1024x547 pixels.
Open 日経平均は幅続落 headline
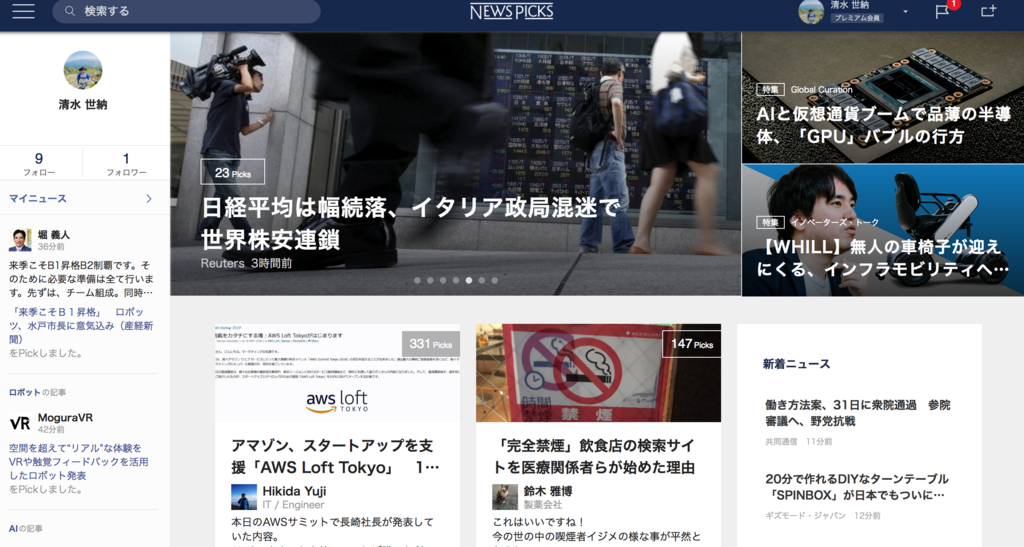[410, 224]
